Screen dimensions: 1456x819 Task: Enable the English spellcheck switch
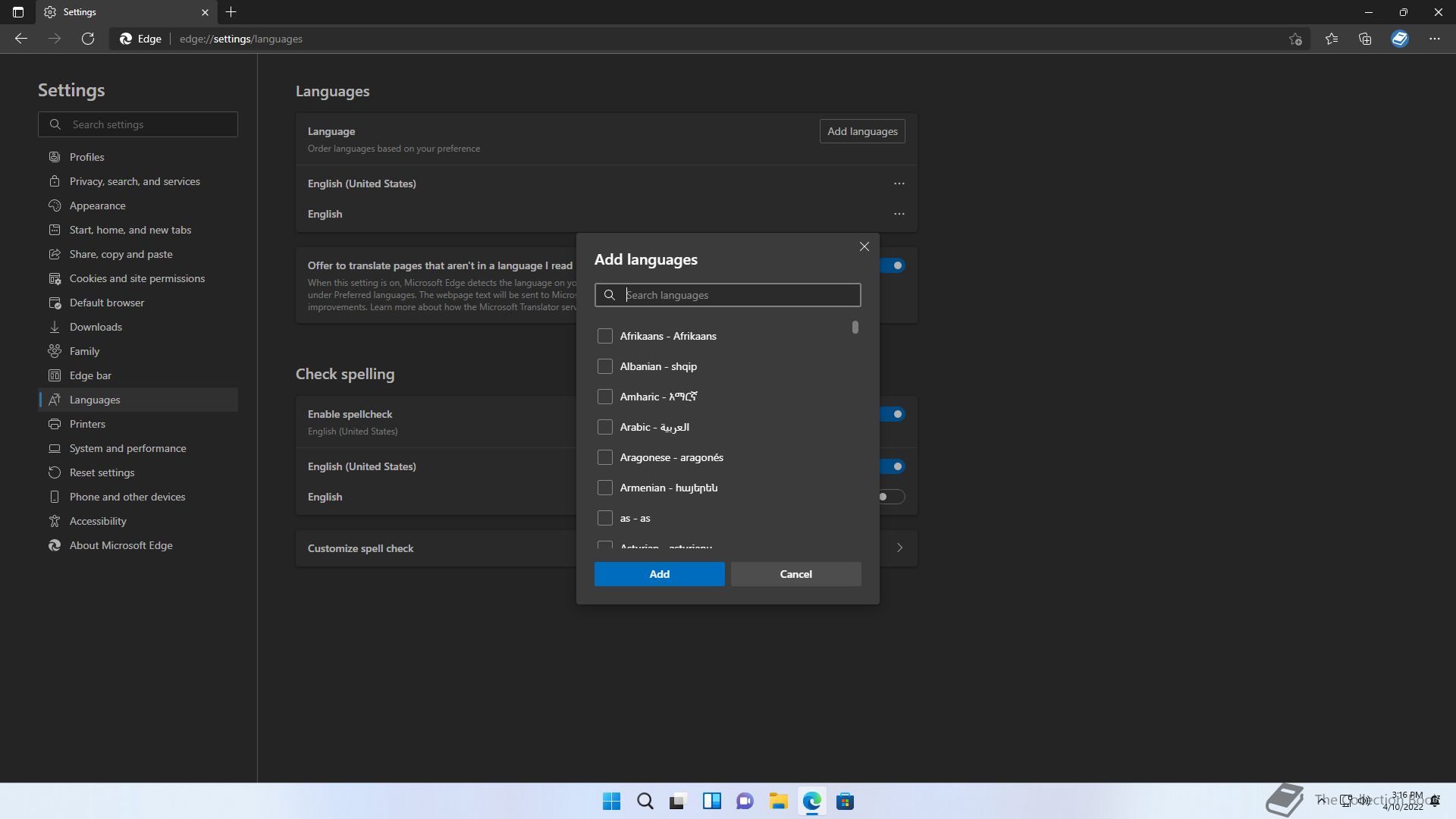click(892, 497)
